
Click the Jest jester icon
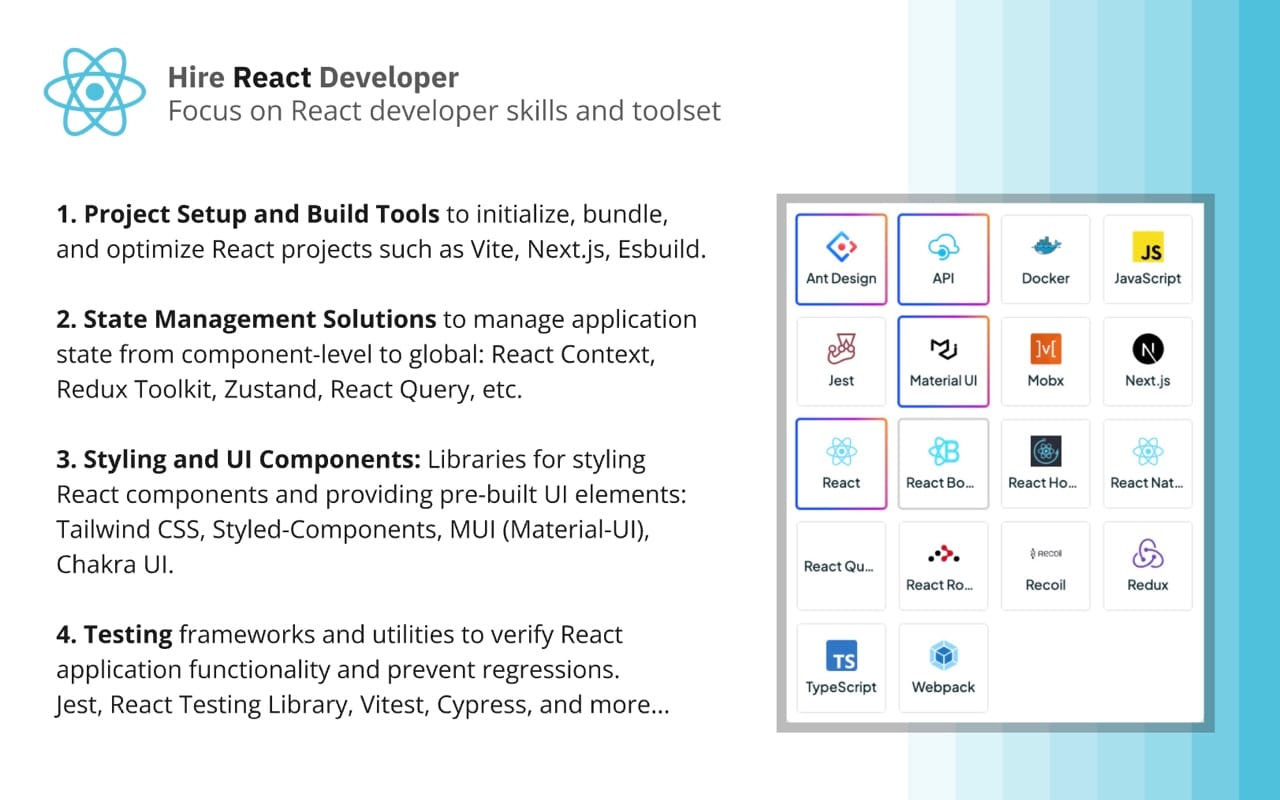pyautogui.click(x=841, y=349)
